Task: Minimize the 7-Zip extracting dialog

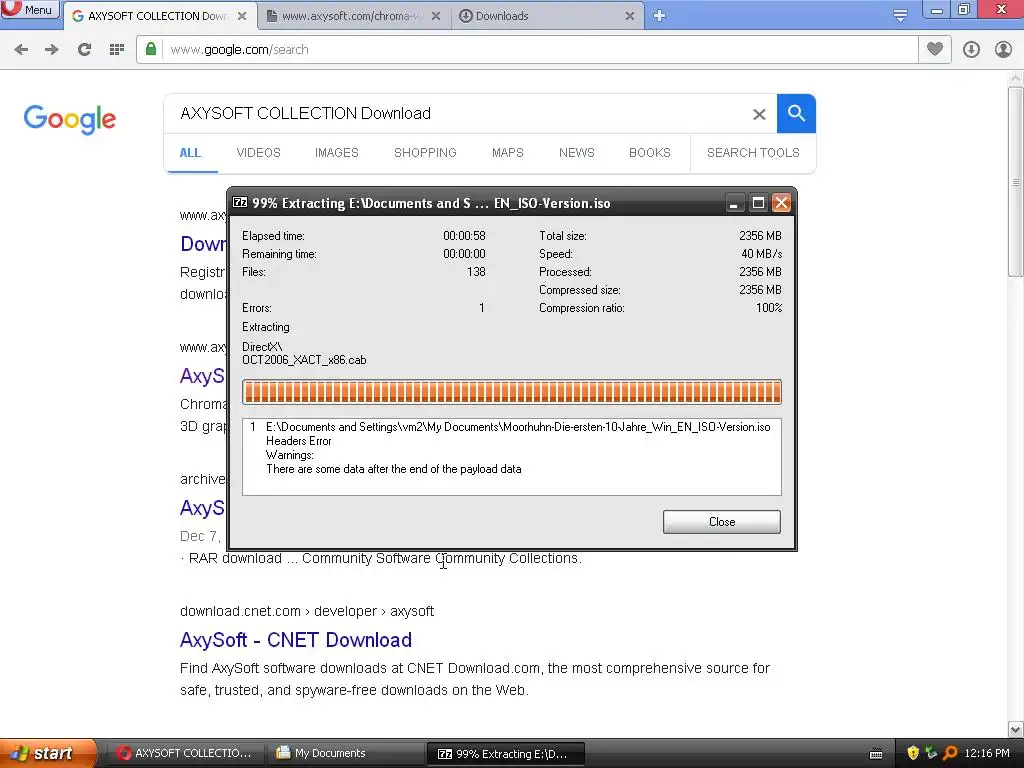Action: tap(734, 203)
